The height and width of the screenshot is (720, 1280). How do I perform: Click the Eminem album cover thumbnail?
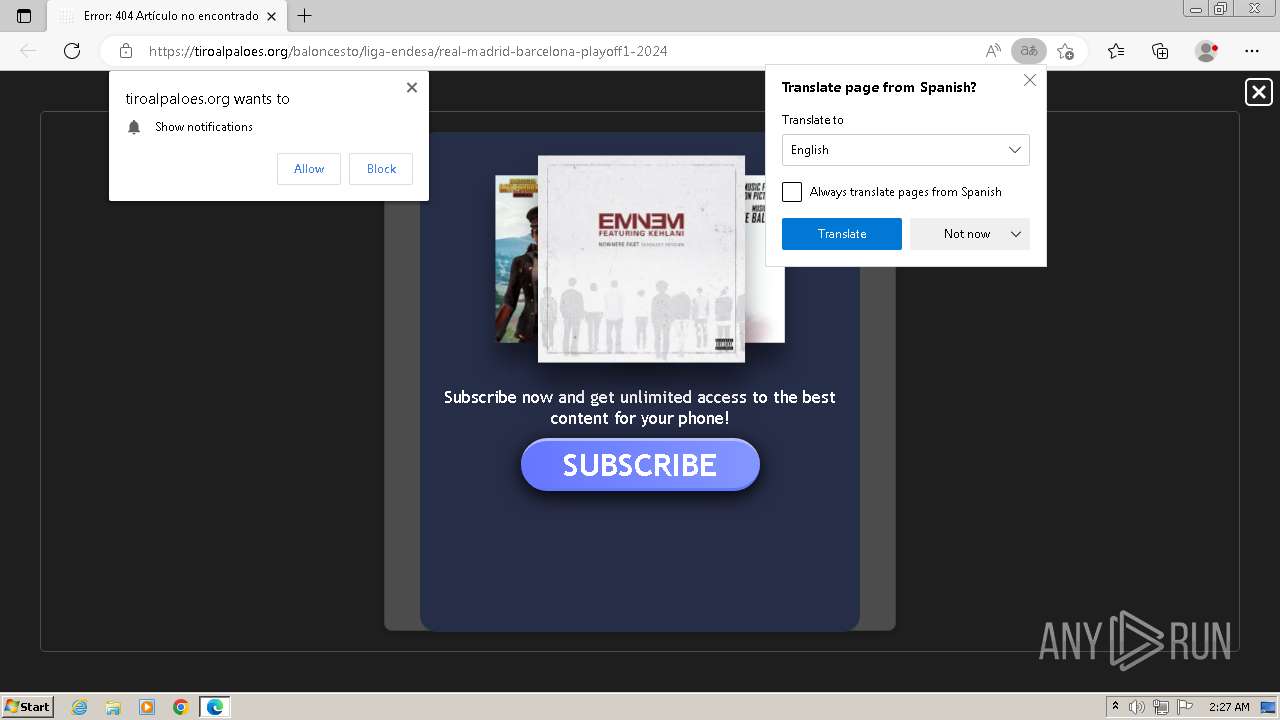(x=641, y=259)
